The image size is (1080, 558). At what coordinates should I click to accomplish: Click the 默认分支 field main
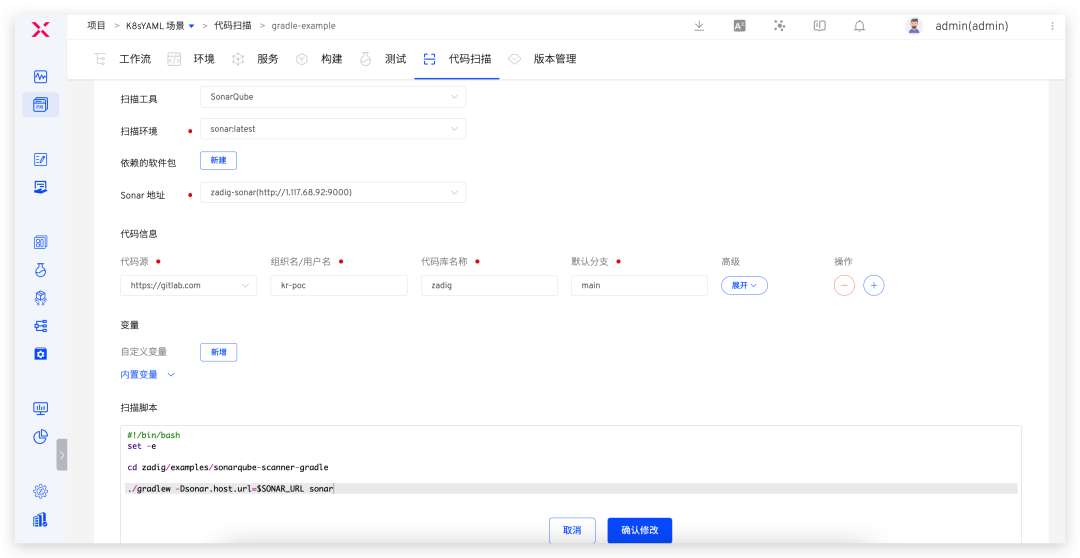pyautogui.click(x=639, y=285)
